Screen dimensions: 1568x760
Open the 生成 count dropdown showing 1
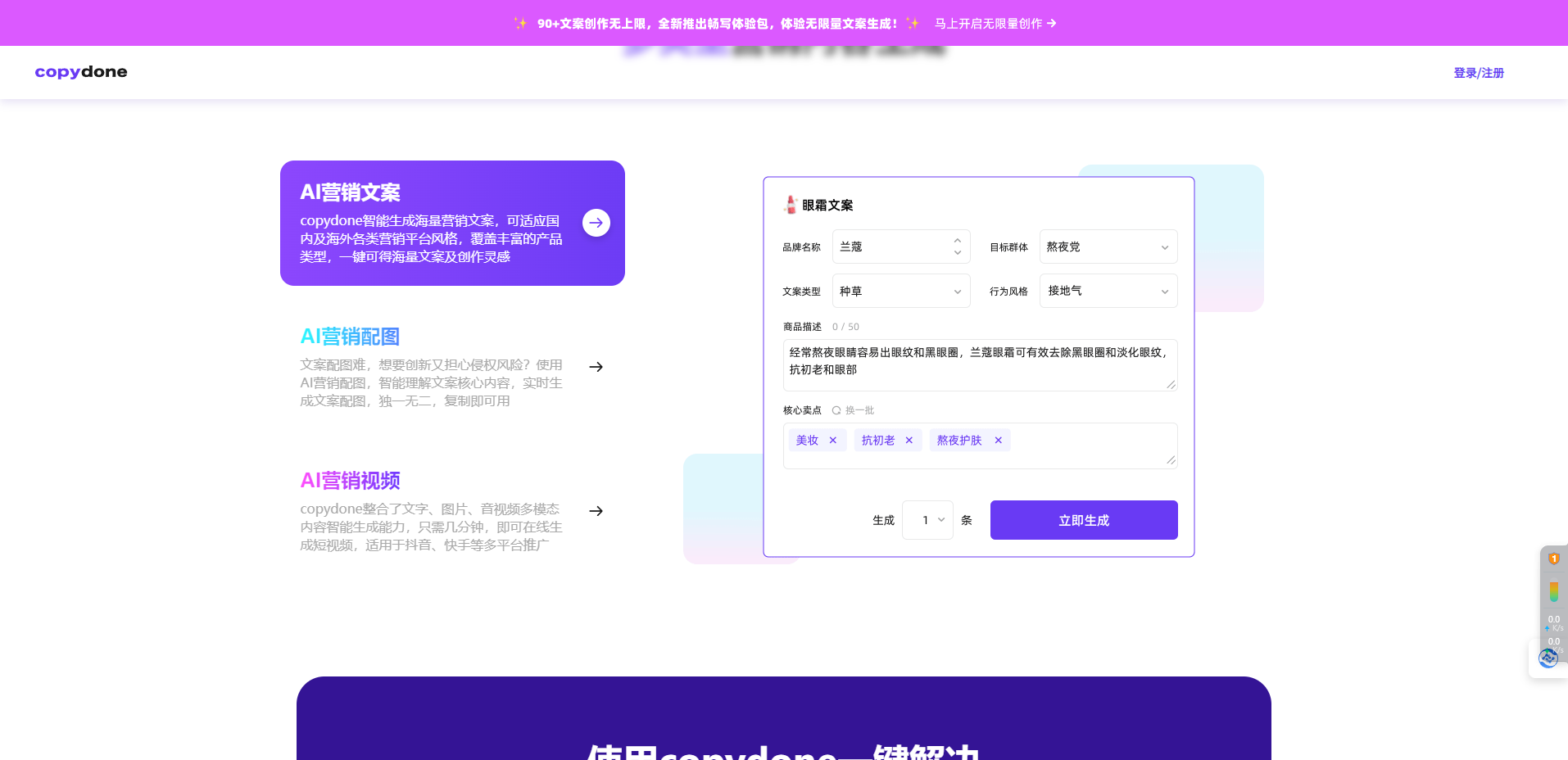click(927, 520)
